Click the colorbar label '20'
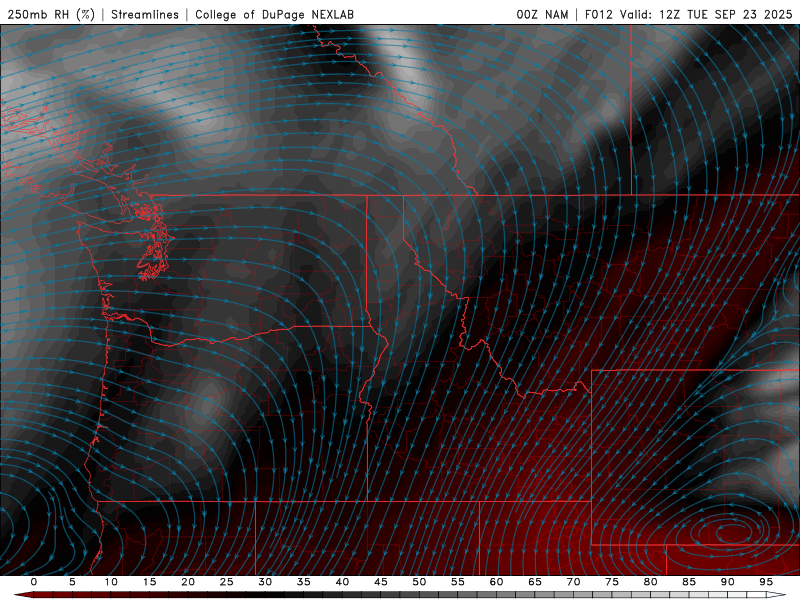Viewport: 800px width, 600px height. [x=188, y=582]
